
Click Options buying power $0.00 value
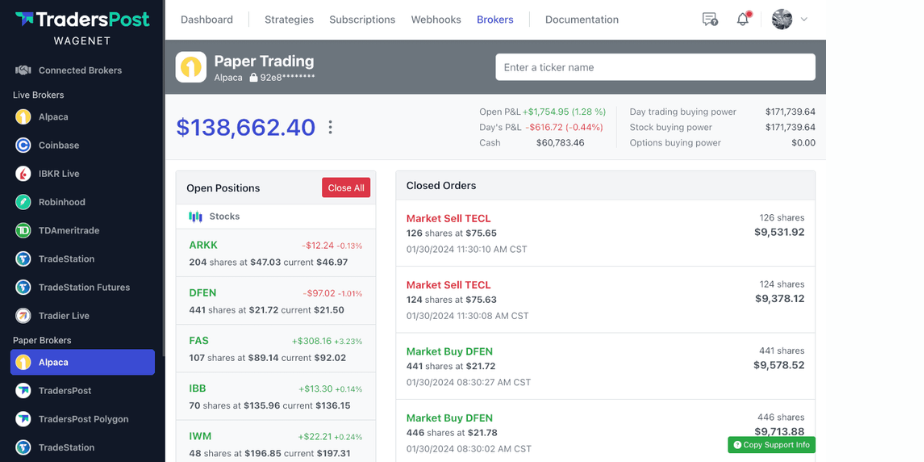pyautogui.click(x=803, y=143)
